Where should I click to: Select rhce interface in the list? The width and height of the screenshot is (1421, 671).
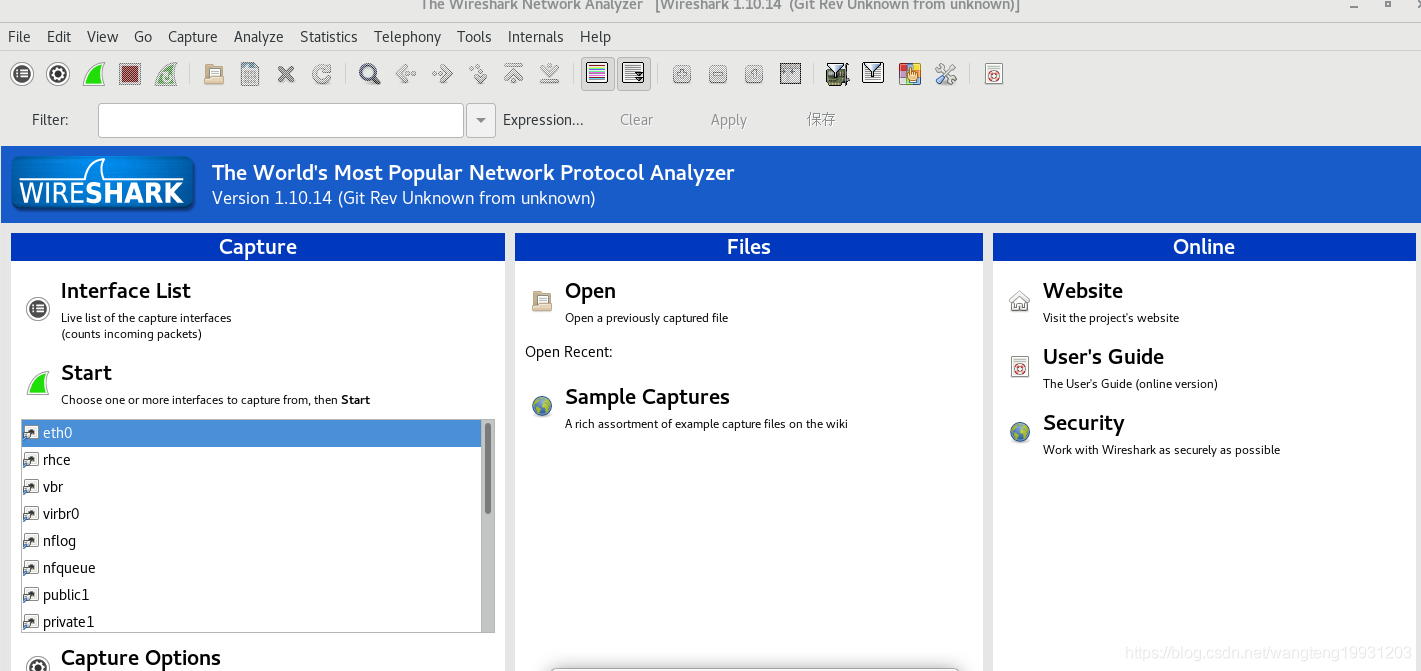point(251,460)
